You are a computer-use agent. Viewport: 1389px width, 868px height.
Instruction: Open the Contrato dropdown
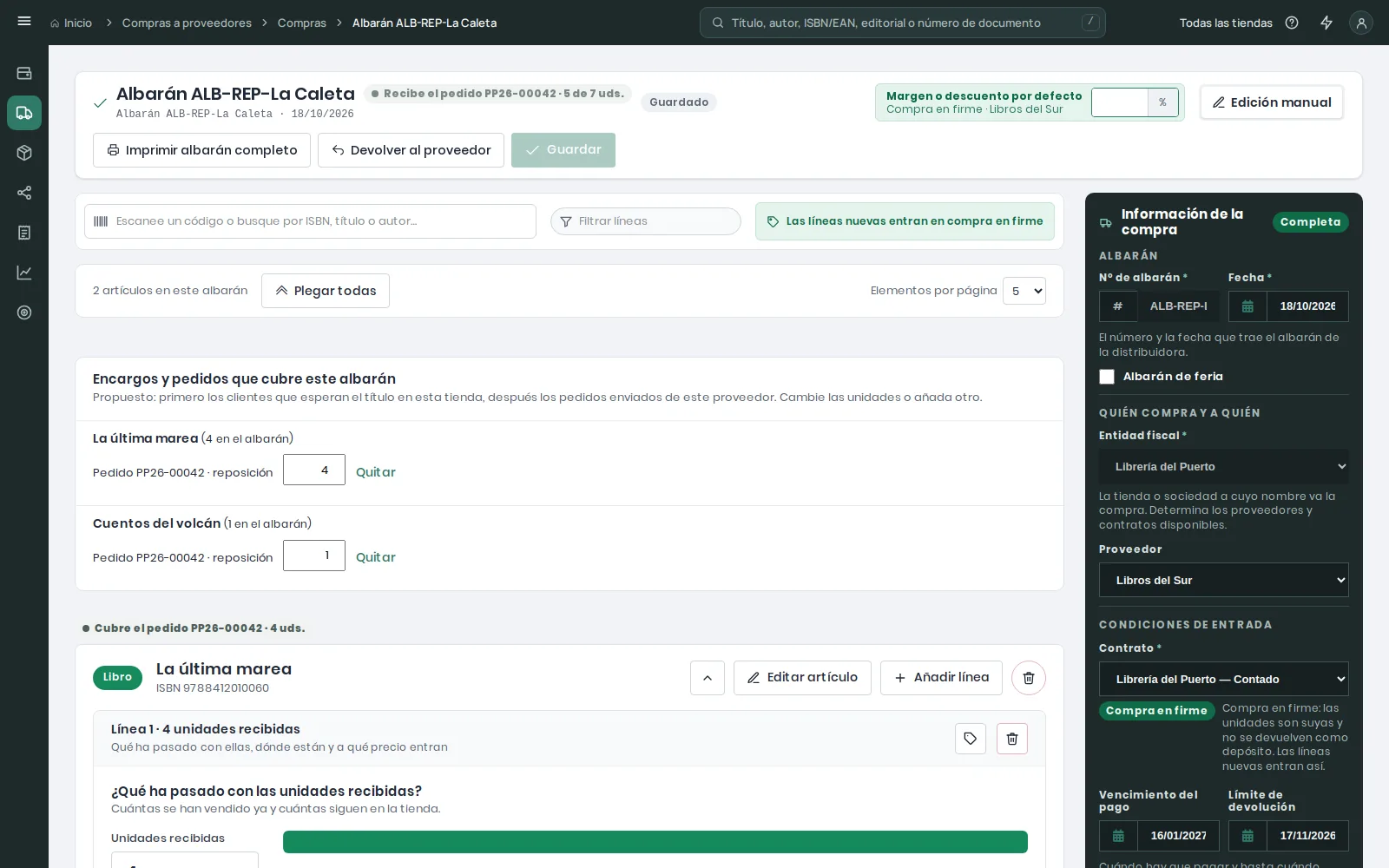tap(1224, 679)
